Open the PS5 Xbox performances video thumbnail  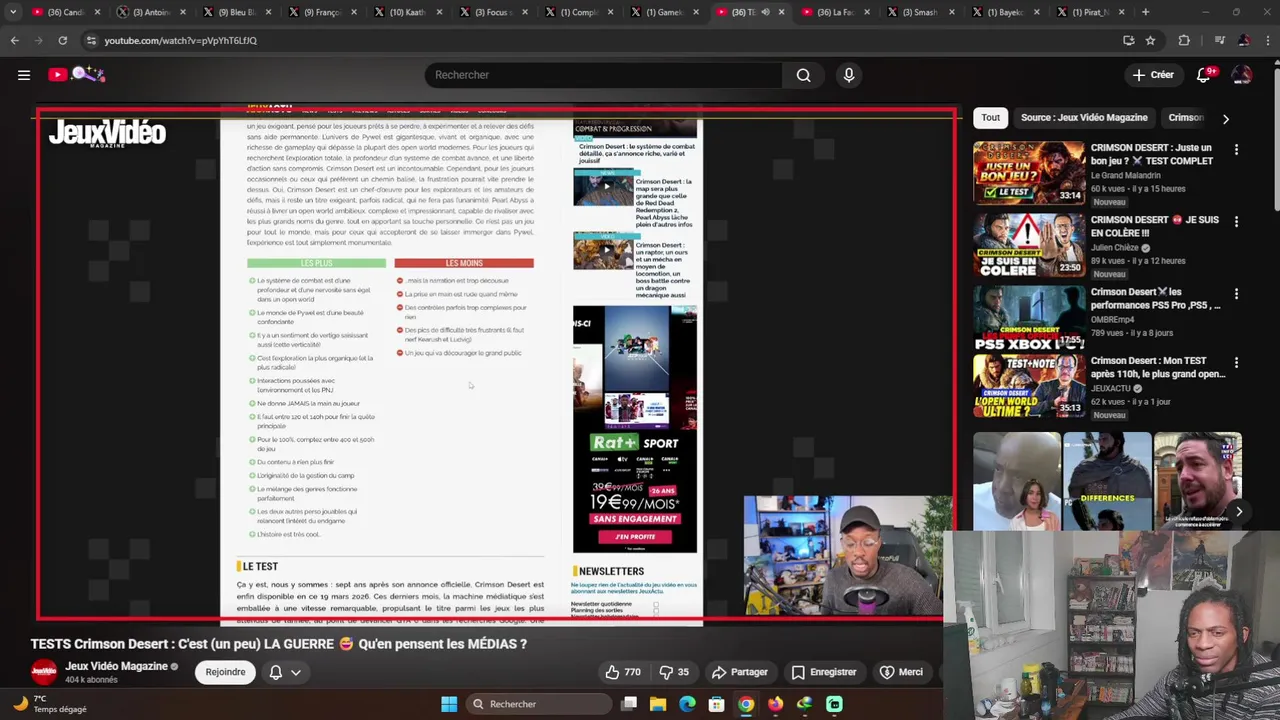1029,317
